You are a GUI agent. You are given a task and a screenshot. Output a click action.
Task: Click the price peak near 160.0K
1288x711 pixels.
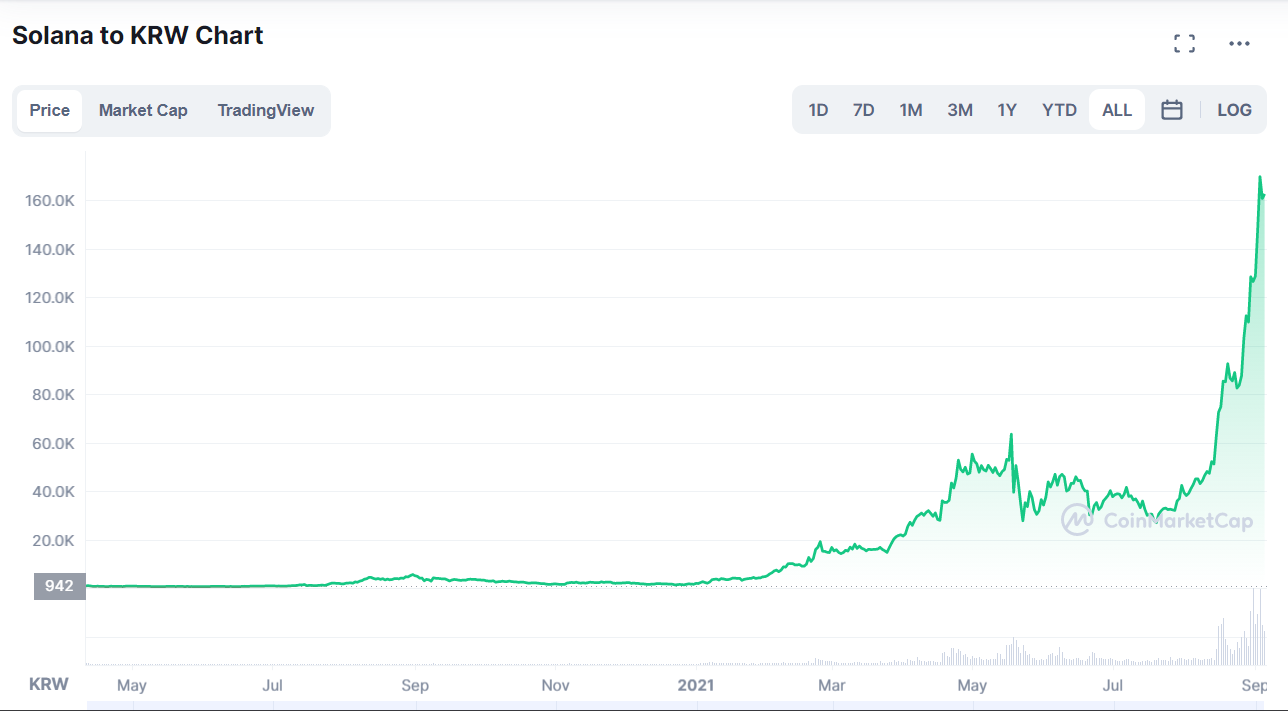[x=1259, y=178]
